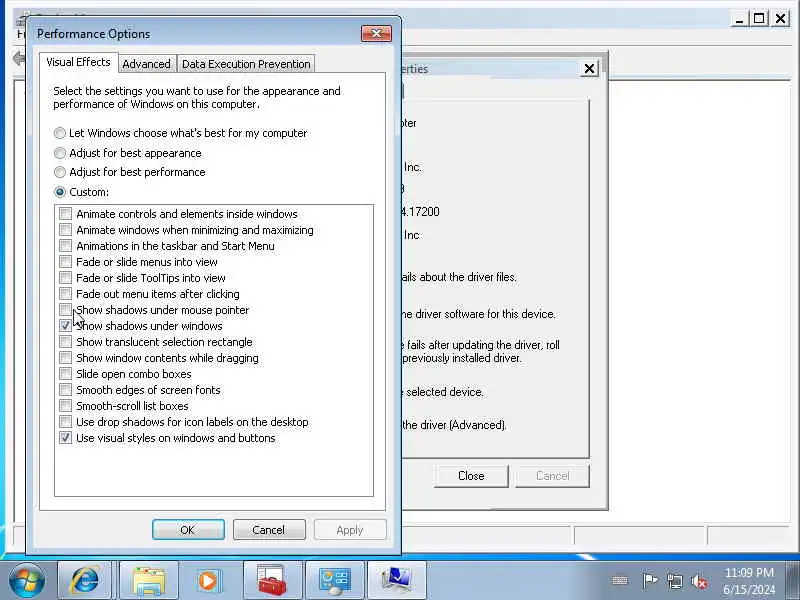
Task: Check Fade or slide ToolTips into view
Action: 65,278
